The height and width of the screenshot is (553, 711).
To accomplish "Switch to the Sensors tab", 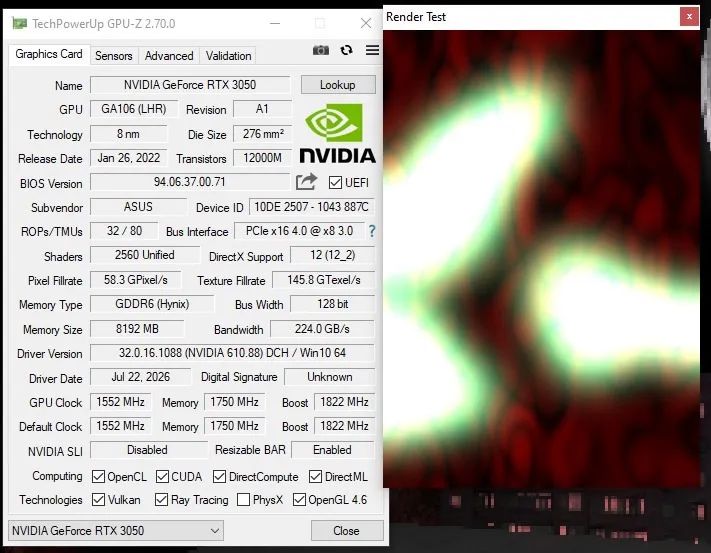I will (113, 56).
